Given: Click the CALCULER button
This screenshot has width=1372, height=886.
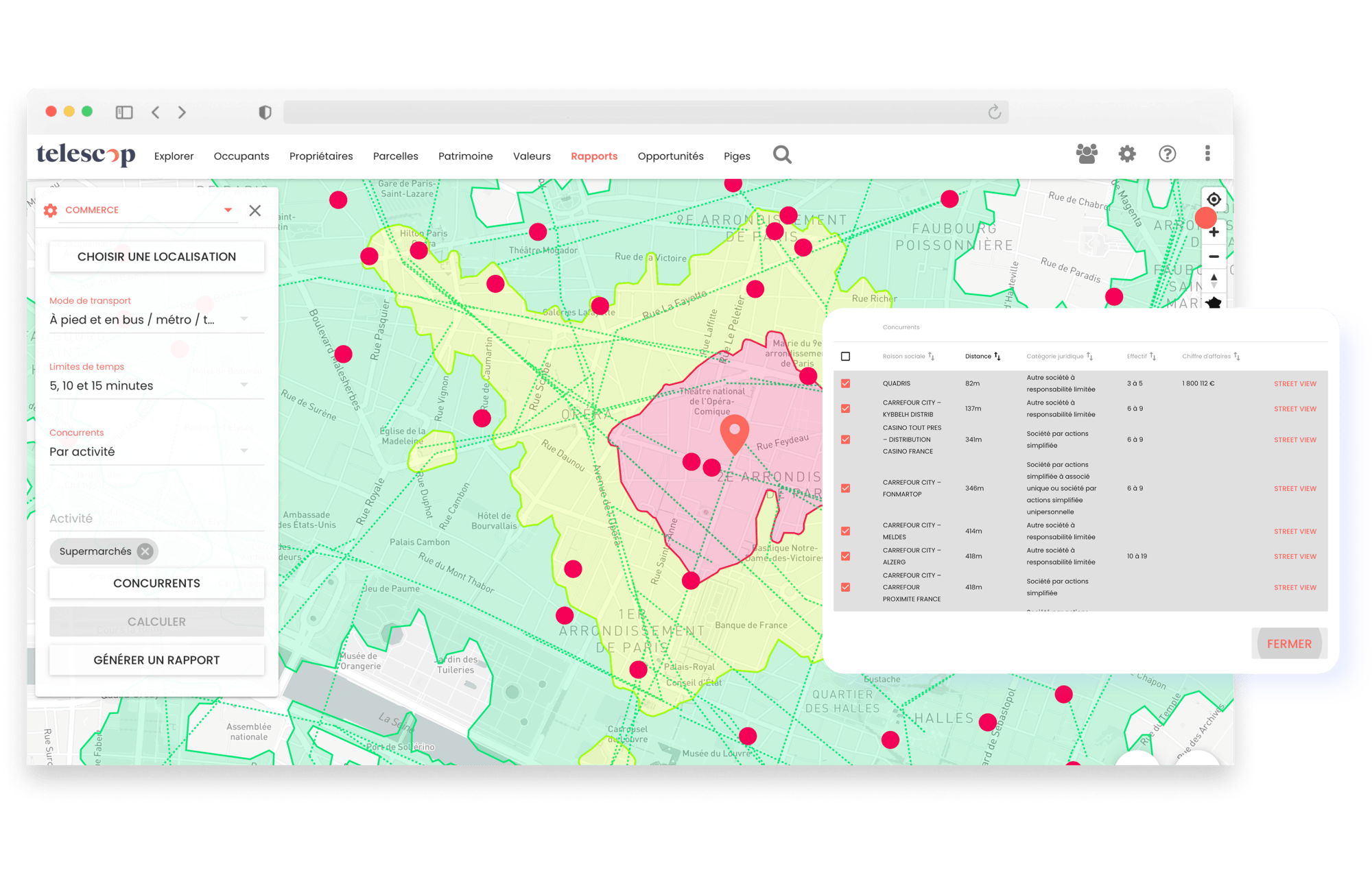Looking at the screenshot, I should coord(156,621).
